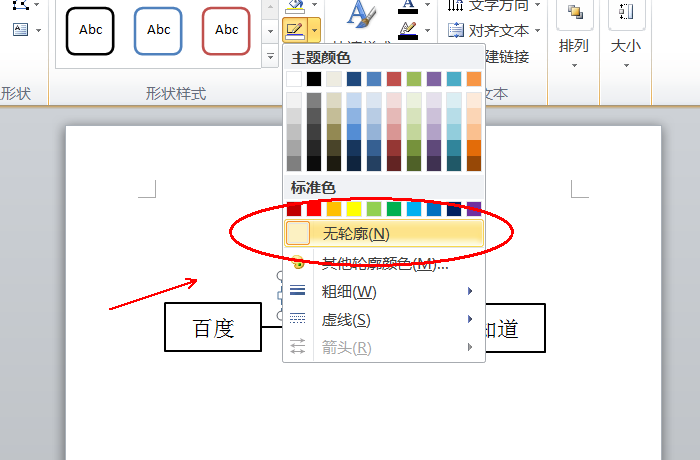The height and width of the screenshot is (460, 700).
Task: Pick the blue theme color swatch
Action: pos(374,79)
